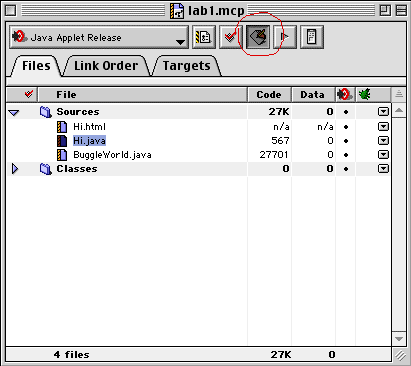Click the File column header
This screenshot has height=366, width=411.
(142, 95)
